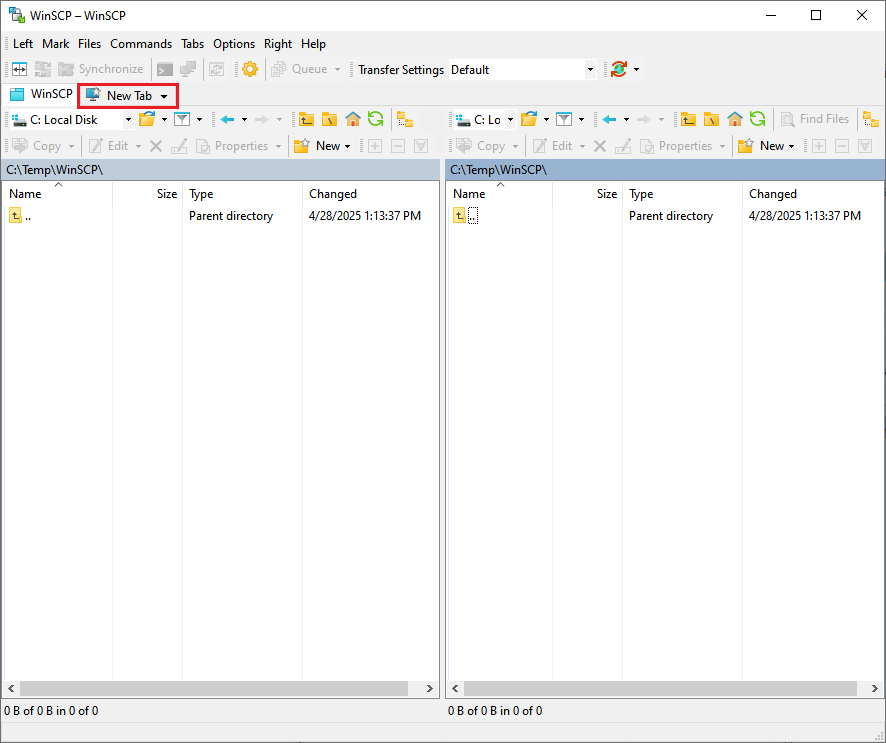This screenshot has width=886, height=743.
Task: Go to root directory in left panel
Action: coord(329,119)
